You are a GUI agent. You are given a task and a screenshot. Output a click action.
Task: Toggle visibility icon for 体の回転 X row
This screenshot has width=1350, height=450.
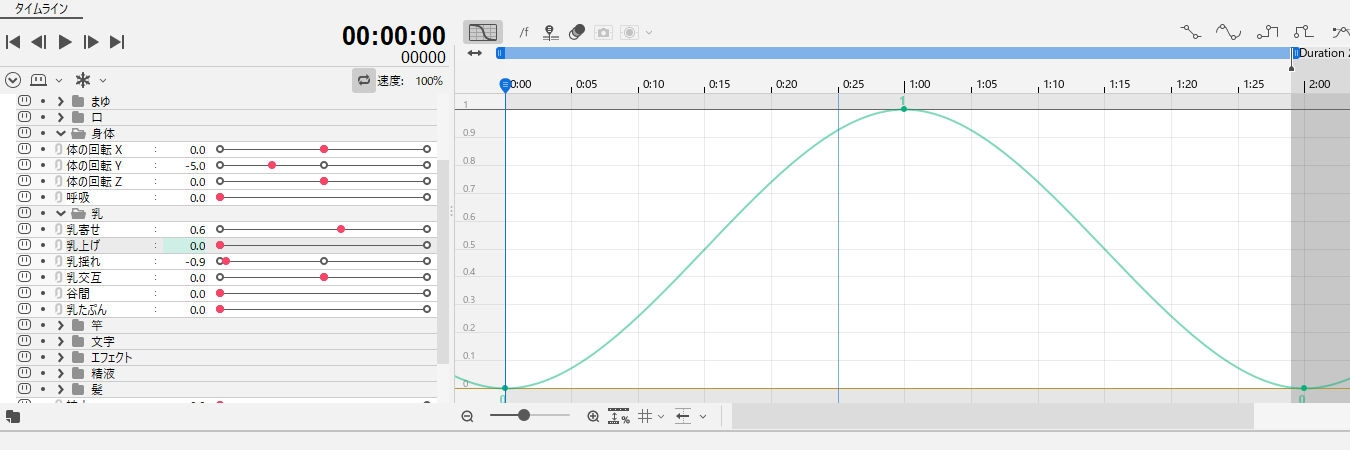(24, 149)
